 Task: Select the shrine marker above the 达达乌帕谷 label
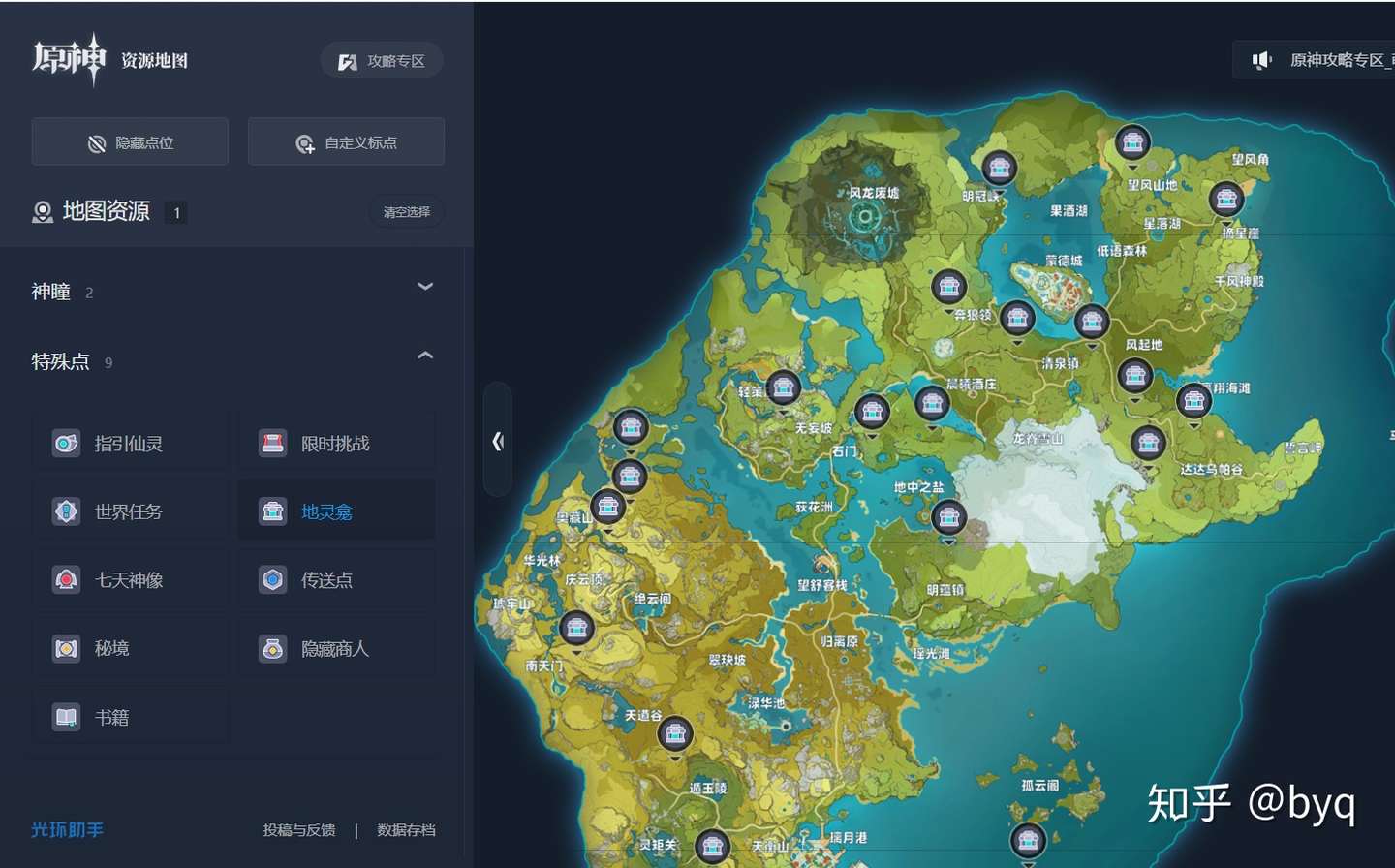pyautogui.click(x=1148, y=444)
